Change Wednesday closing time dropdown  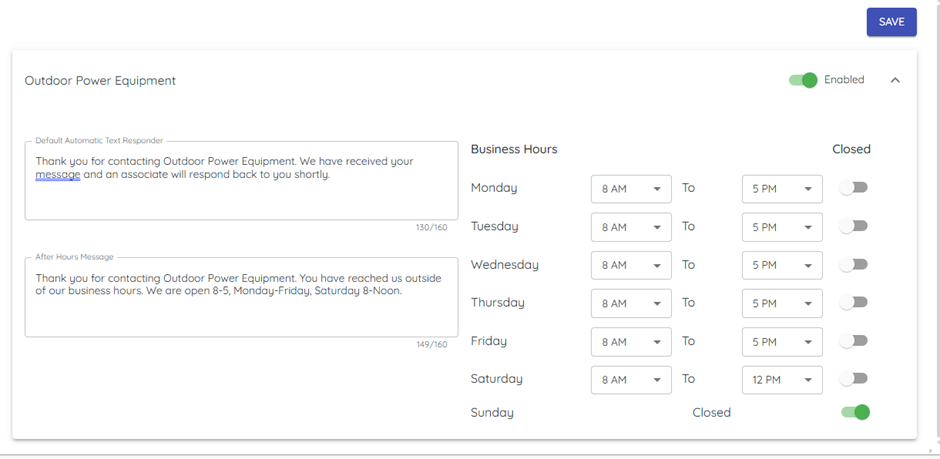(x=782, y=265)
